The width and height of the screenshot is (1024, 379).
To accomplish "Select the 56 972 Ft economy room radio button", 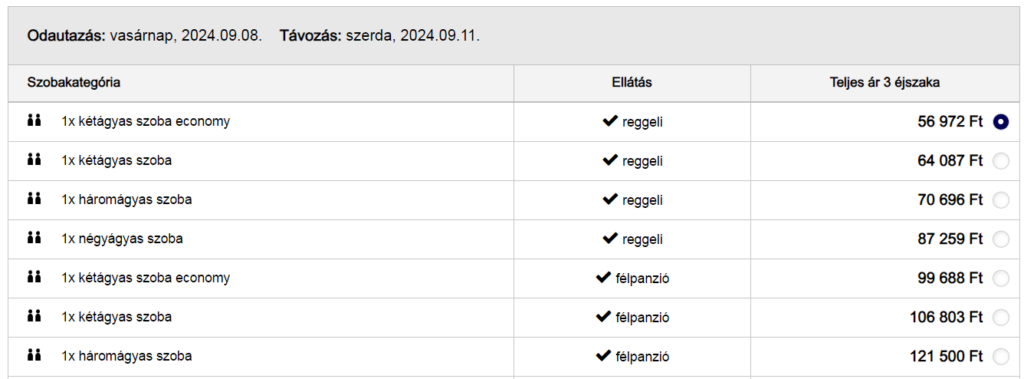I will 1000,122.
